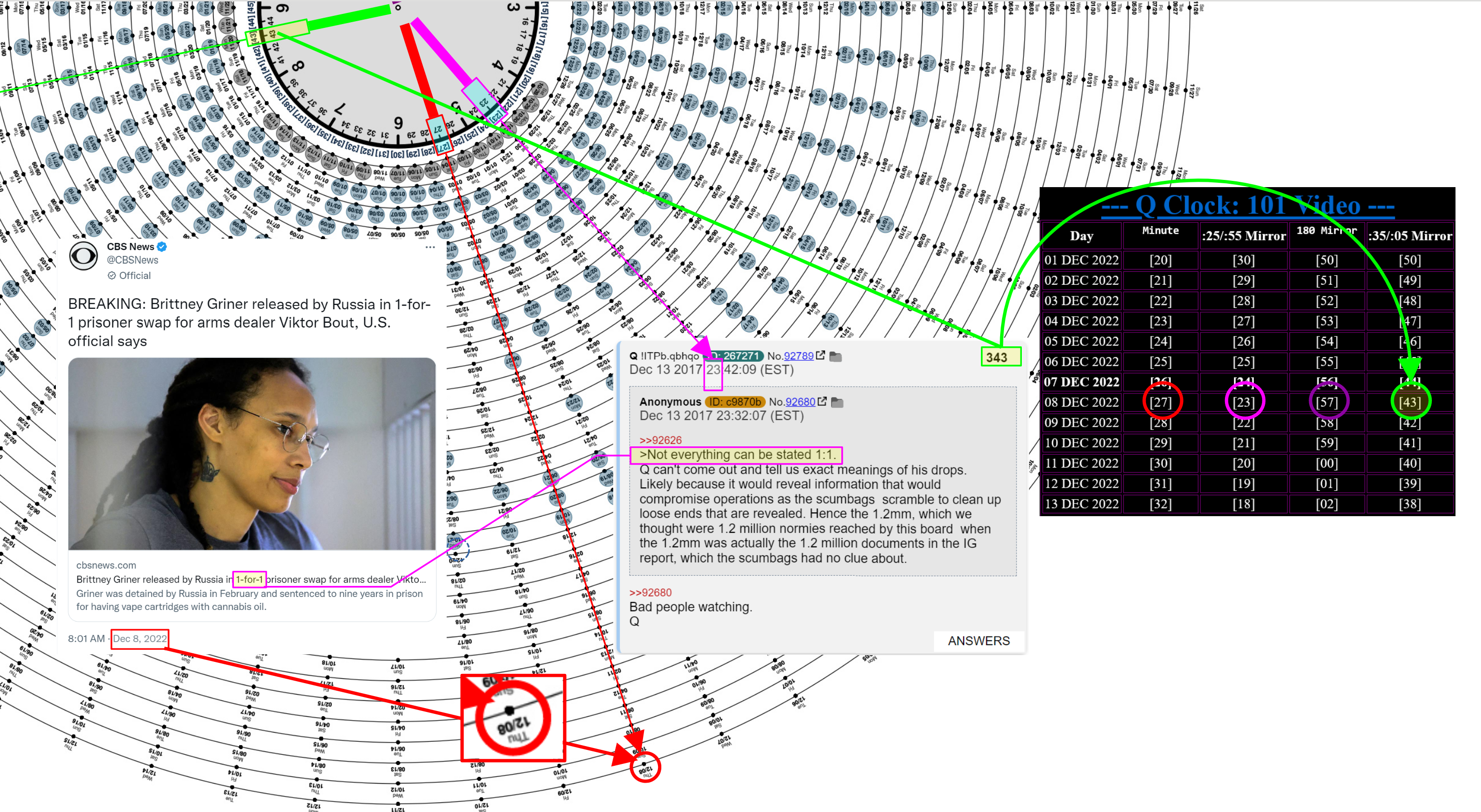Click Minute cell [32] in the 13 DEC row
This screenshot has width=1481, height=812.
tap(1160, 504)
